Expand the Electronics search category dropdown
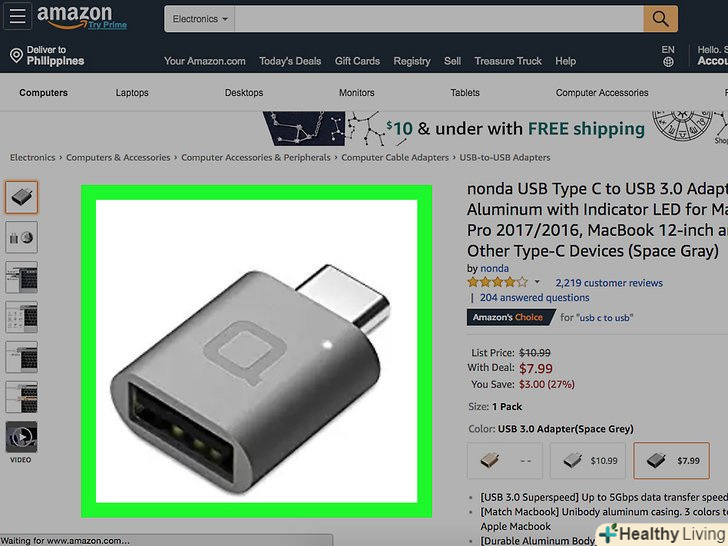This screenshot has width=728, height=546. (200, 19)
